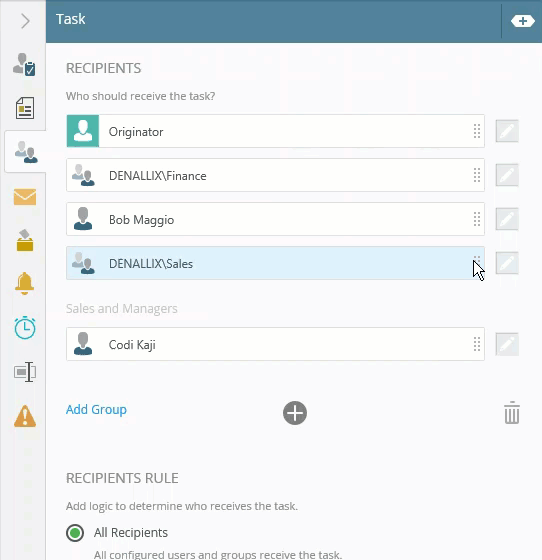This screenshot has width=542, height=560.
Task: Grab the DENALLIX\Sales row drag handle
Action: pyautogui.click(x=477, y=263)
